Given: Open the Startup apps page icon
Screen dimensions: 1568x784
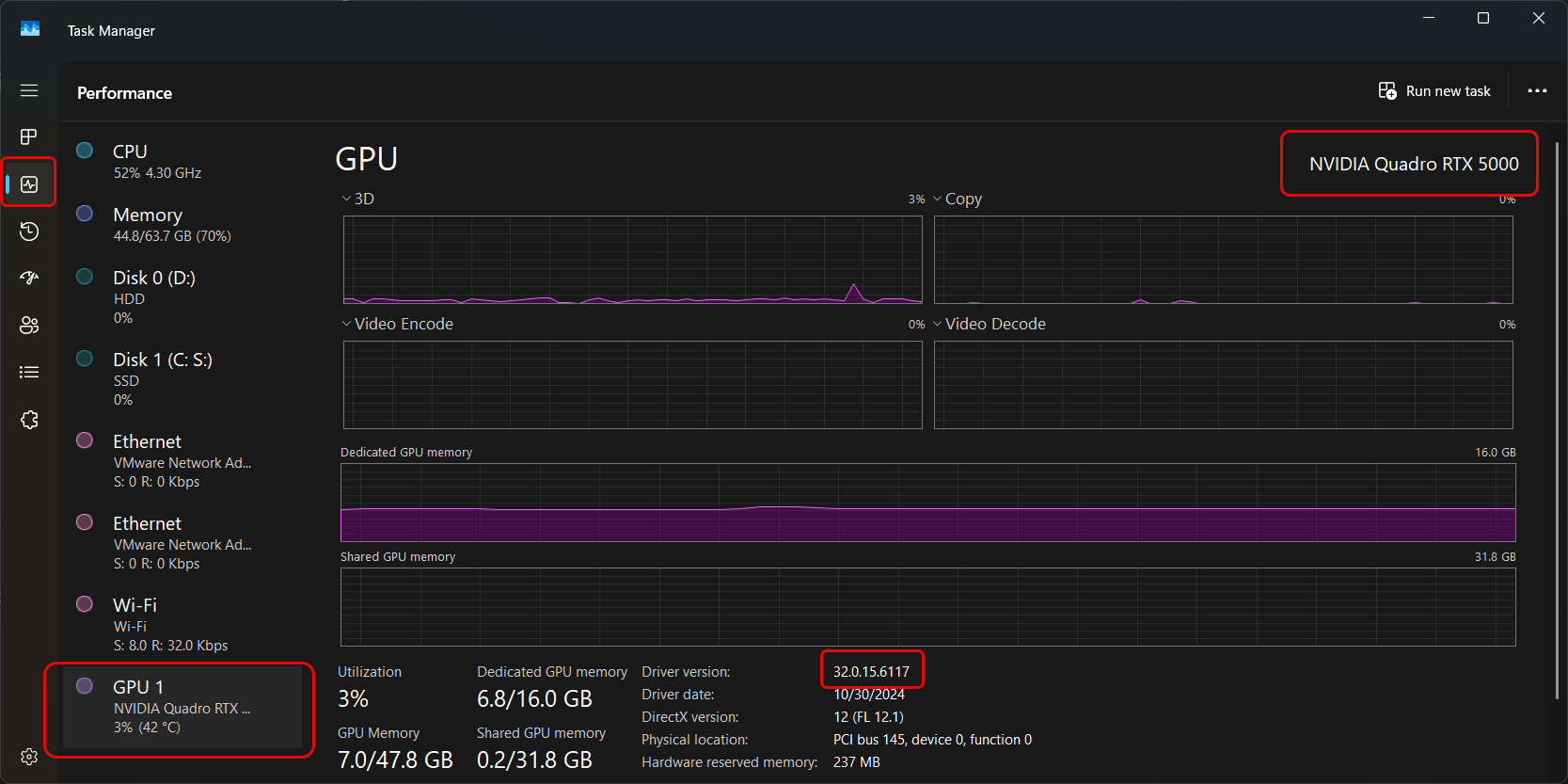Looking at the screenshot, I should click(x=29, y=279).
